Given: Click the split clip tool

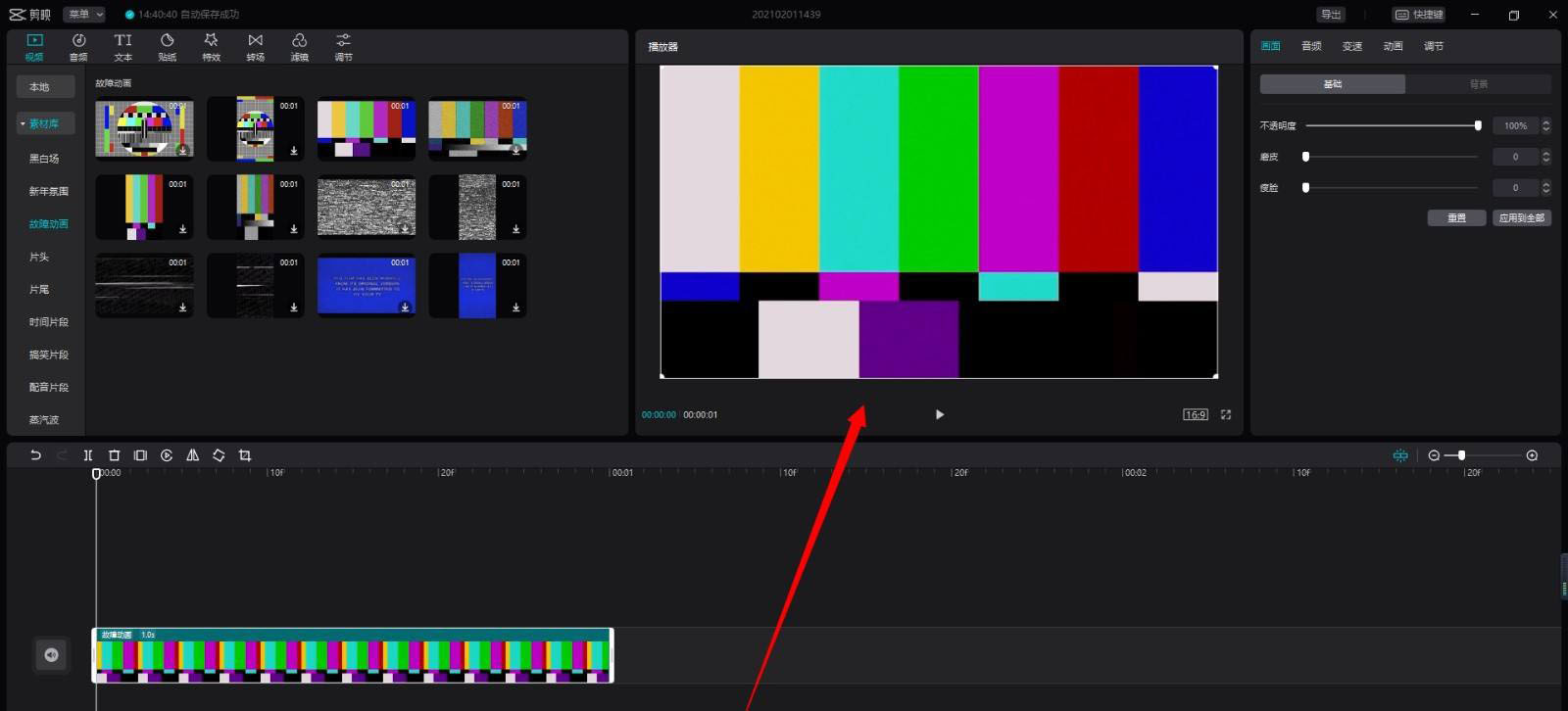Looking at the screenshot, I should tap(88, 455).
